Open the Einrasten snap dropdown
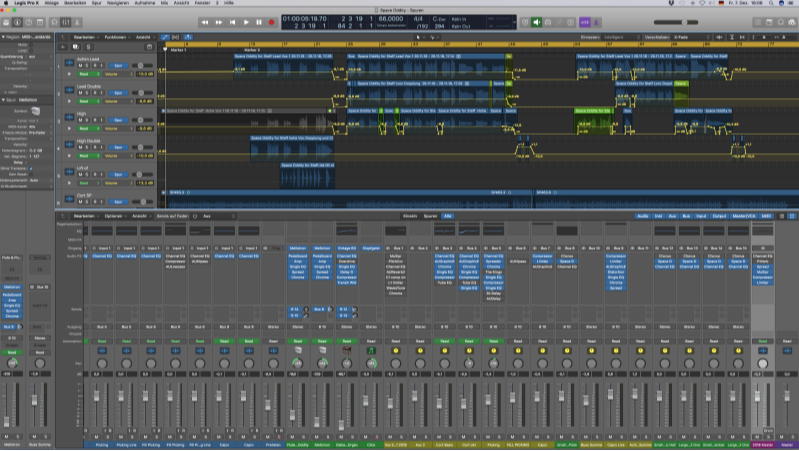The height and width of the screenshot is (451, 799). pos(621,37)
